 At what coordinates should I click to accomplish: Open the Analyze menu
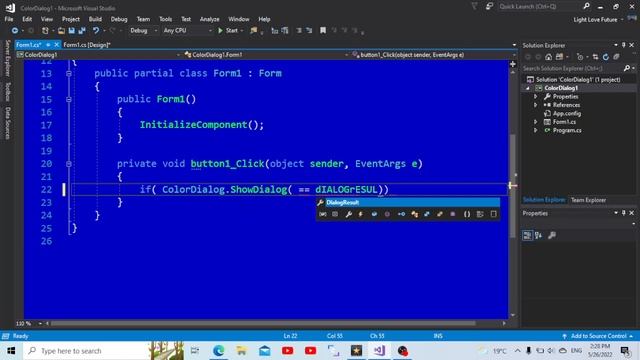point(209,19)
